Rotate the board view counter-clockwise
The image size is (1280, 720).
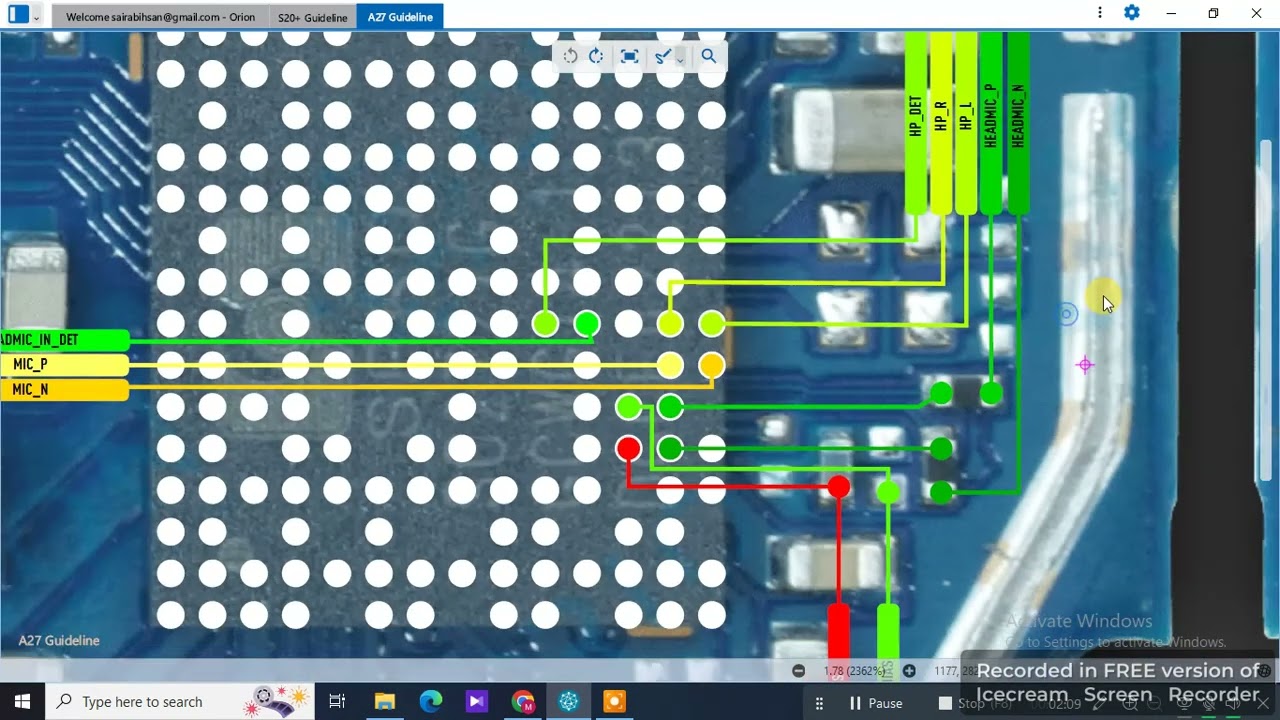pos(570,56)
